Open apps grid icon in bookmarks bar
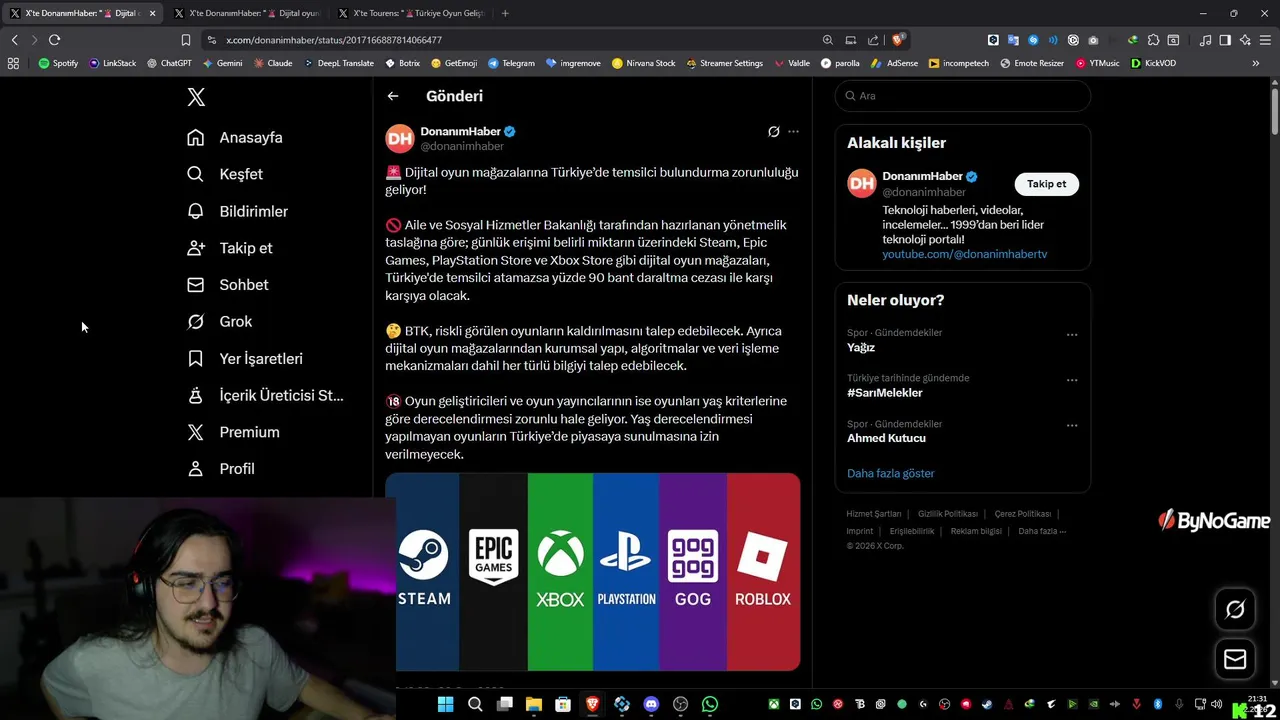This screenshot has width=1280, height=720. point(13,63)
